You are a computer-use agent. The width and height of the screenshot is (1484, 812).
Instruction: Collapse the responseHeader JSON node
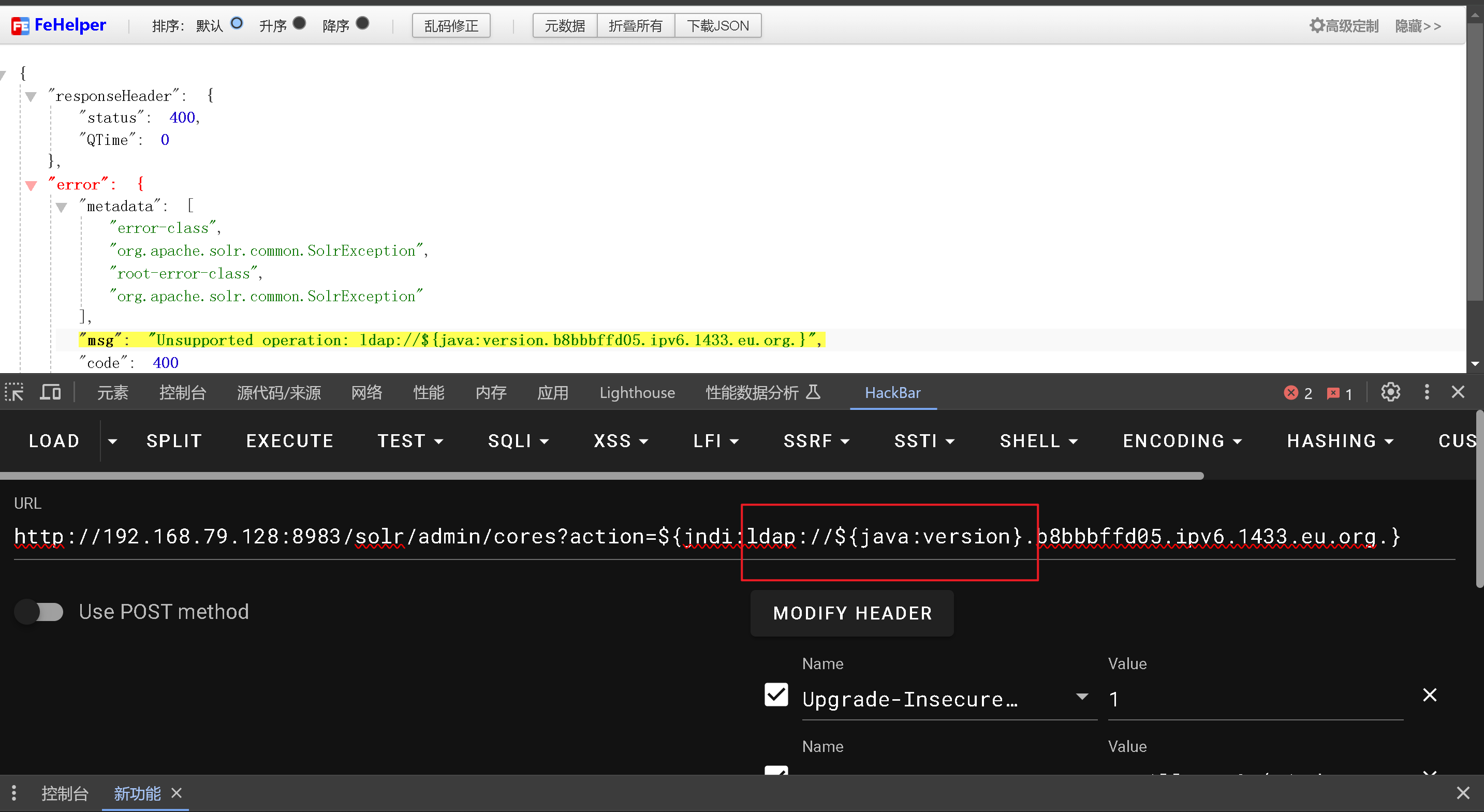pyautogui.click(x=31, y=97)
